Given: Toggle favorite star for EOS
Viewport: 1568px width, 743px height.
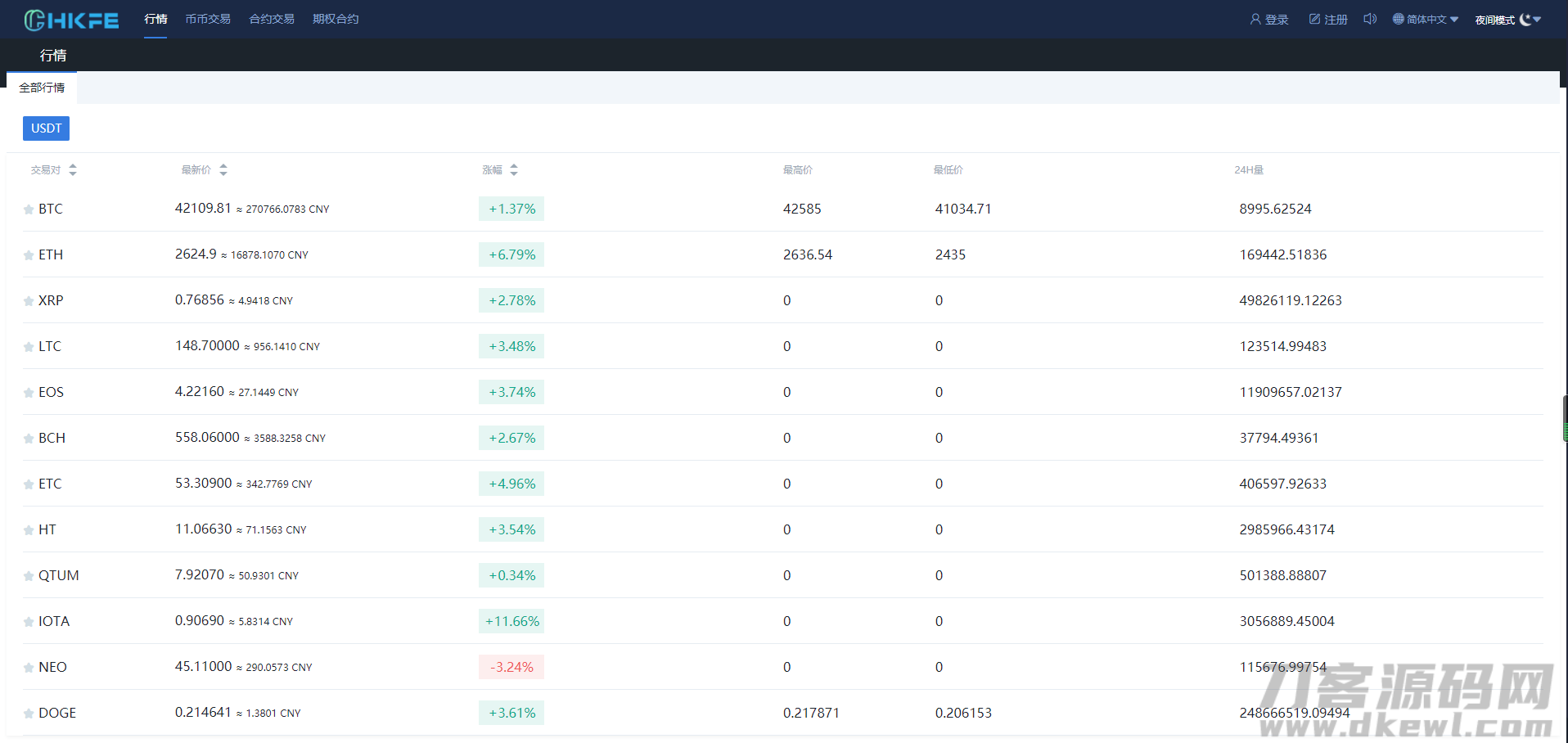Looking at the screenshot, I should (29, 393).
